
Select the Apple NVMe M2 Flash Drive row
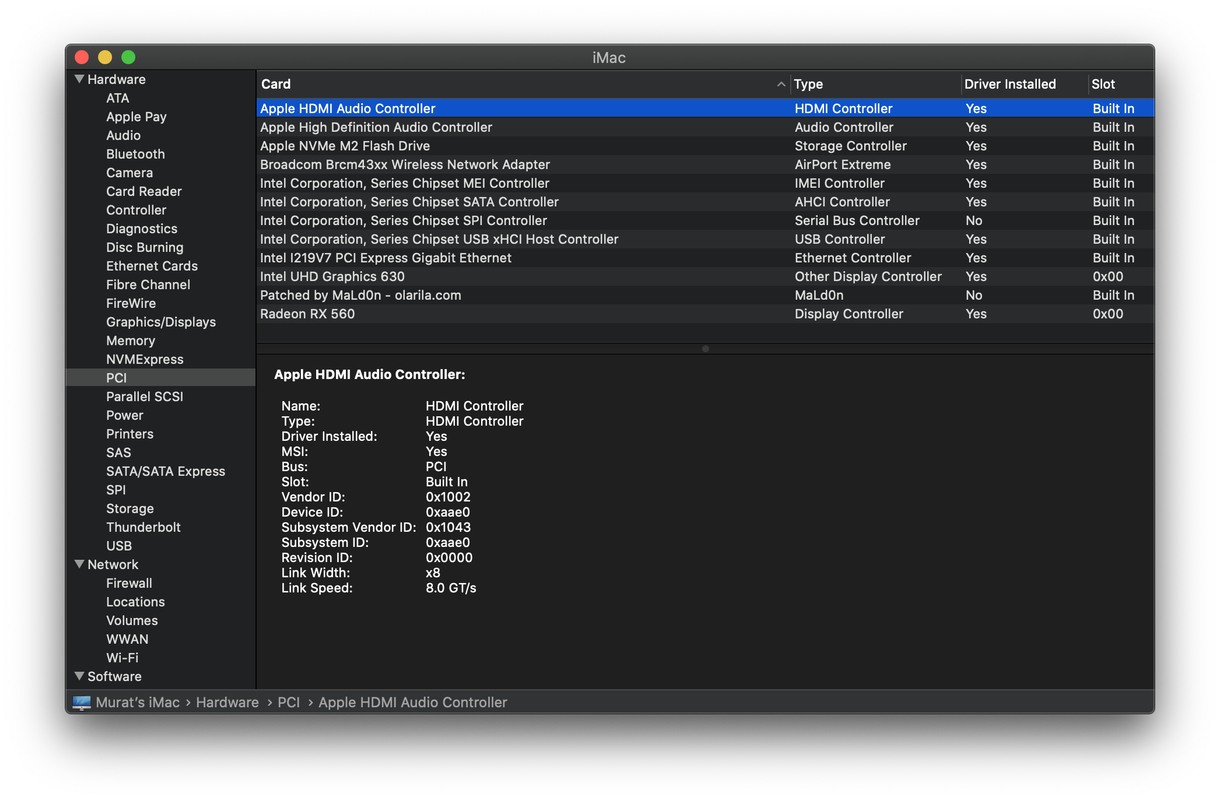705,146
